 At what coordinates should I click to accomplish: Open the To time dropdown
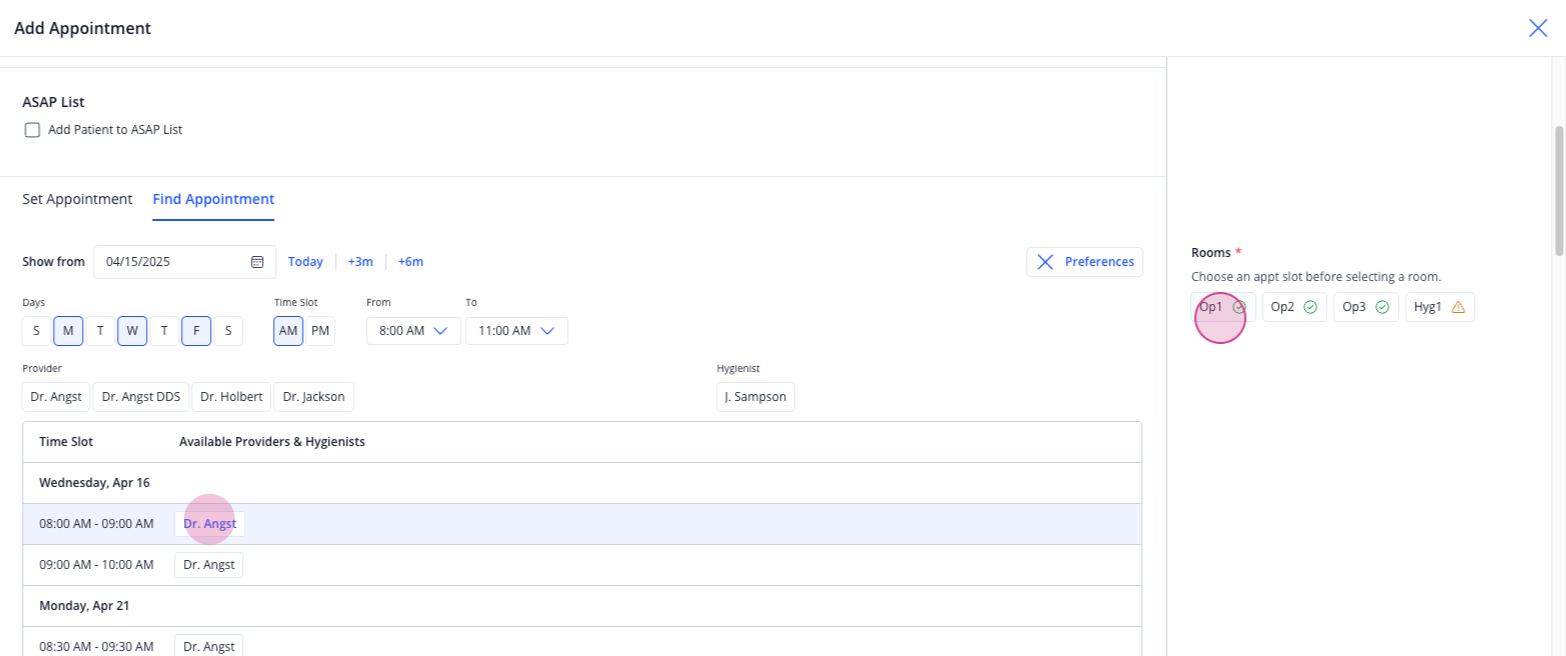point(516,331)
